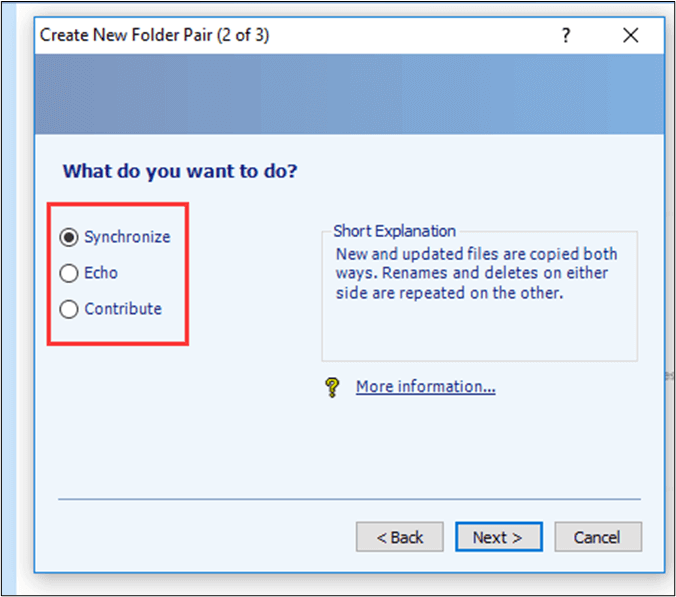The image size is (676, 597).
Task: Click the yellow hint icon beside More information
Action: click(x=333, y=387)
